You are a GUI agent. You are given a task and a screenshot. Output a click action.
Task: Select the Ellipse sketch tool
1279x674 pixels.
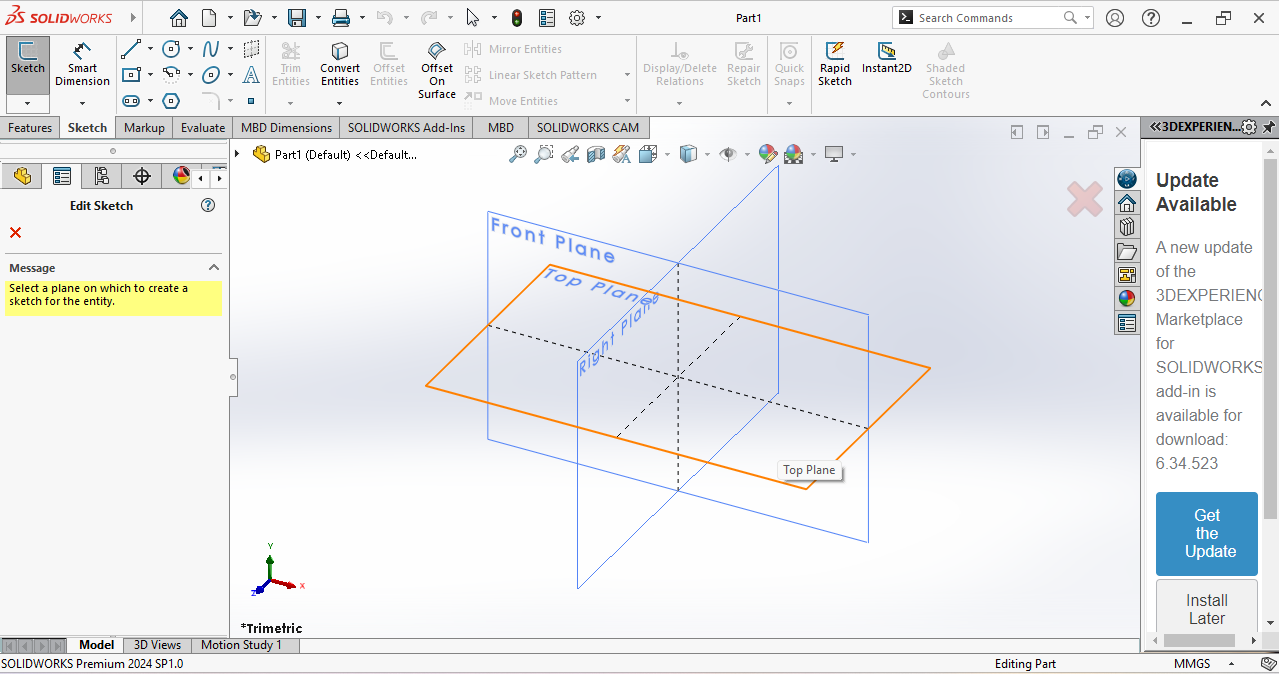(211, 75)
